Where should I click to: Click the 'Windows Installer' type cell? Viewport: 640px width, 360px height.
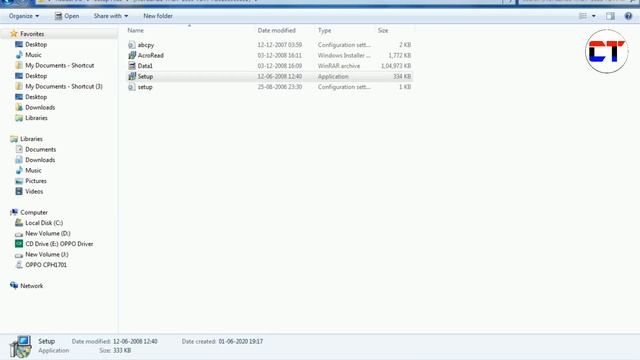pyautogui.click(x=344, y=55)
